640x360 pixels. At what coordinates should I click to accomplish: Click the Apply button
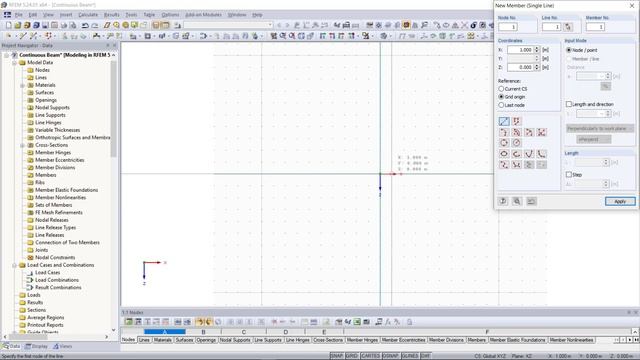[x=620, y=201]
